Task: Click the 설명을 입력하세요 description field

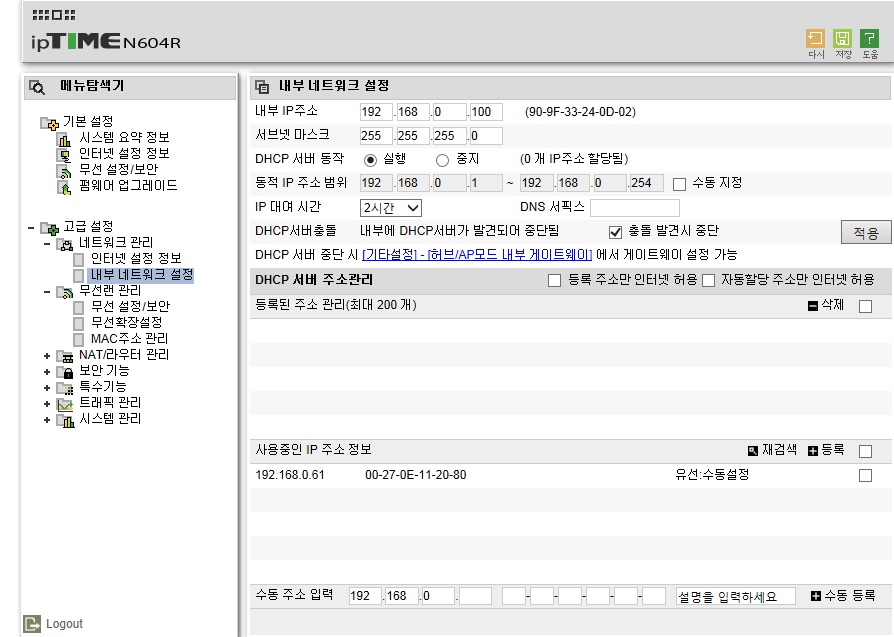Action: (x=735, y=597)
